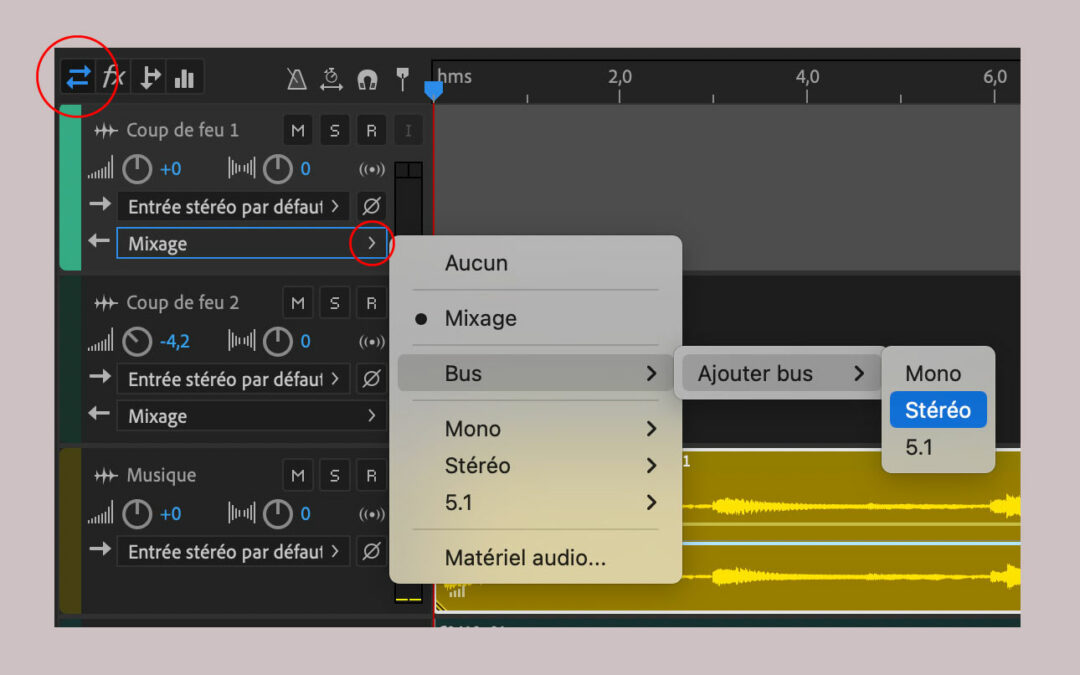Screen dimensions: 1080x675
Task: Arm the Musique track for recording
Action: (x=371, y=476)
